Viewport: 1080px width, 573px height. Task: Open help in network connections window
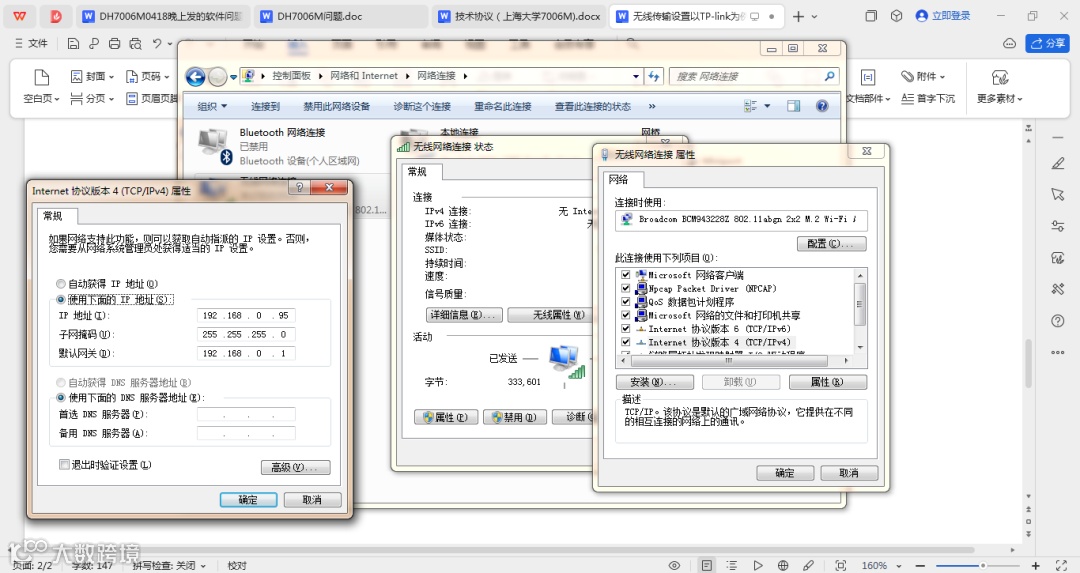tap(822, 106)
